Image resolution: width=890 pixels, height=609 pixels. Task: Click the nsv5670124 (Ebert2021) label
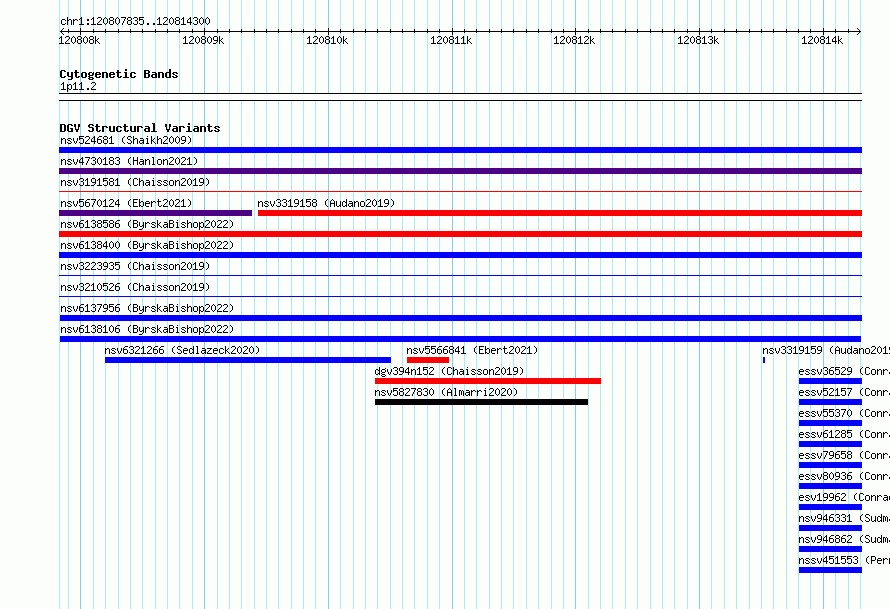[x=126, y=203]
